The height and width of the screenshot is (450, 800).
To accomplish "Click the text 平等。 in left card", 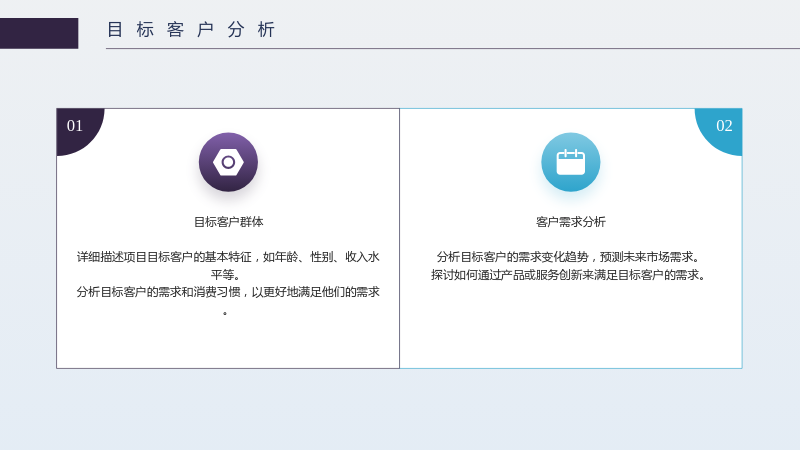I will click(225, 274).
